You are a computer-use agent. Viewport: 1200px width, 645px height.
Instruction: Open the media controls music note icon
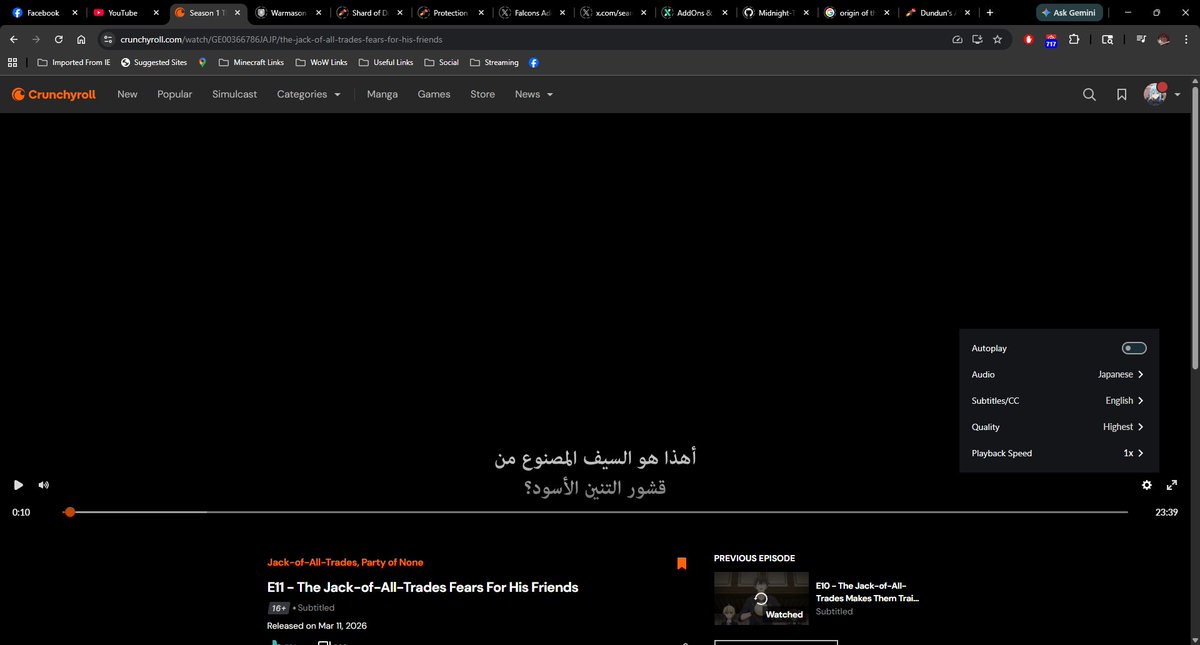[1141, 39]
